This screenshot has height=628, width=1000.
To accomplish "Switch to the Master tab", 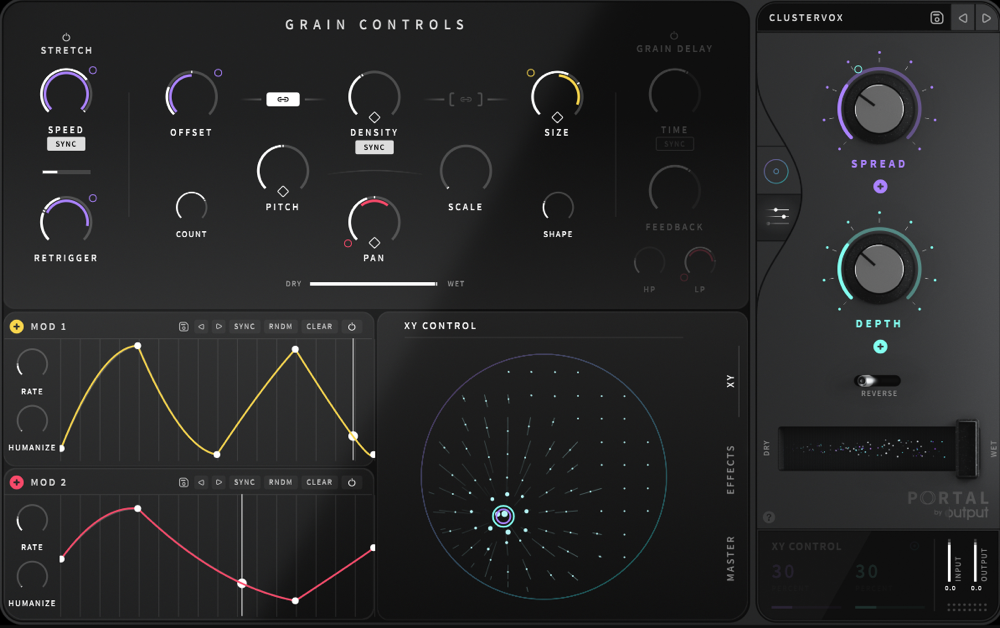I will [x=730, y=559].
